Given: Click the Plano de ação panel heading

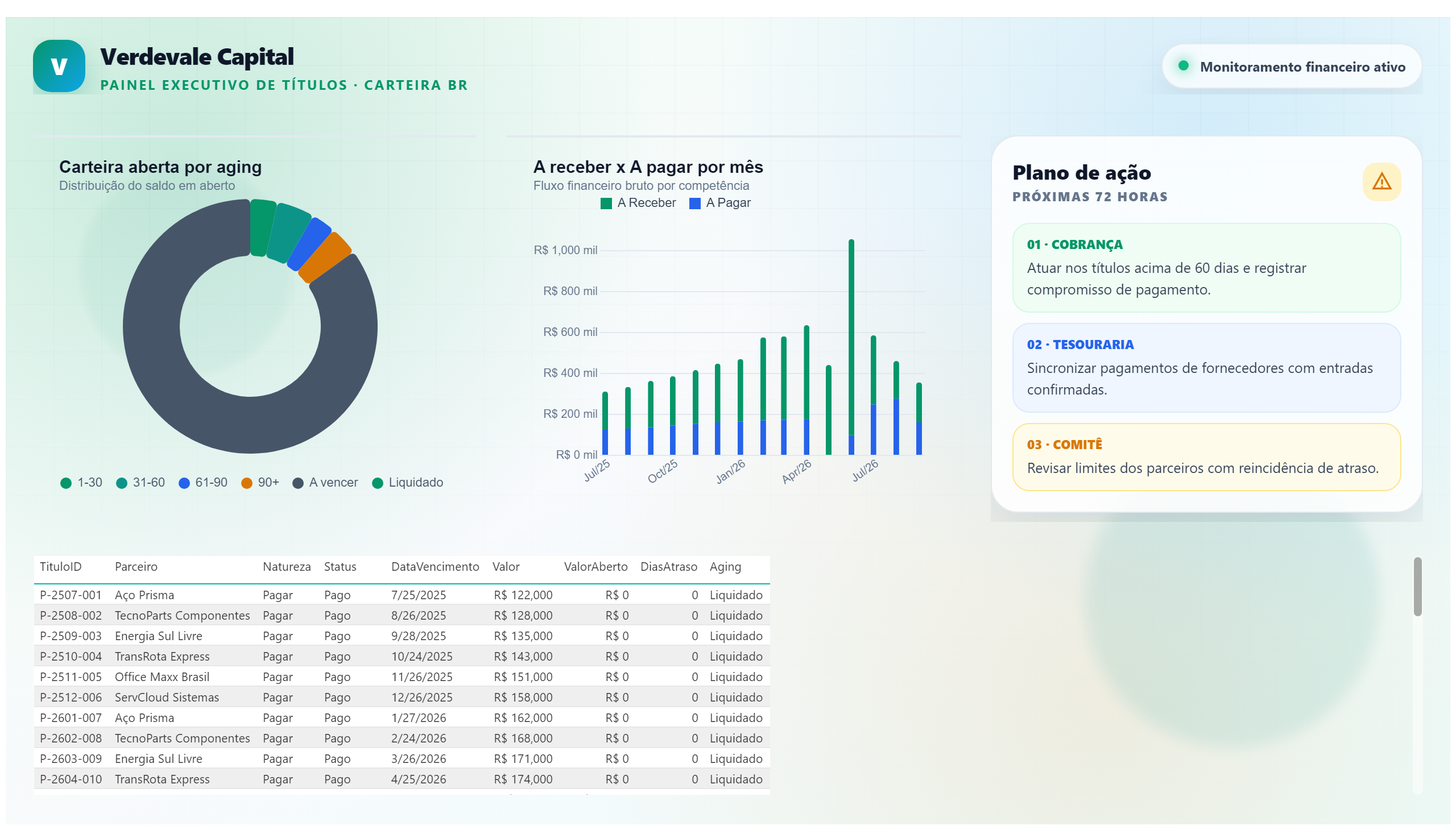Looking at the screenshot, I should 1081,173.
